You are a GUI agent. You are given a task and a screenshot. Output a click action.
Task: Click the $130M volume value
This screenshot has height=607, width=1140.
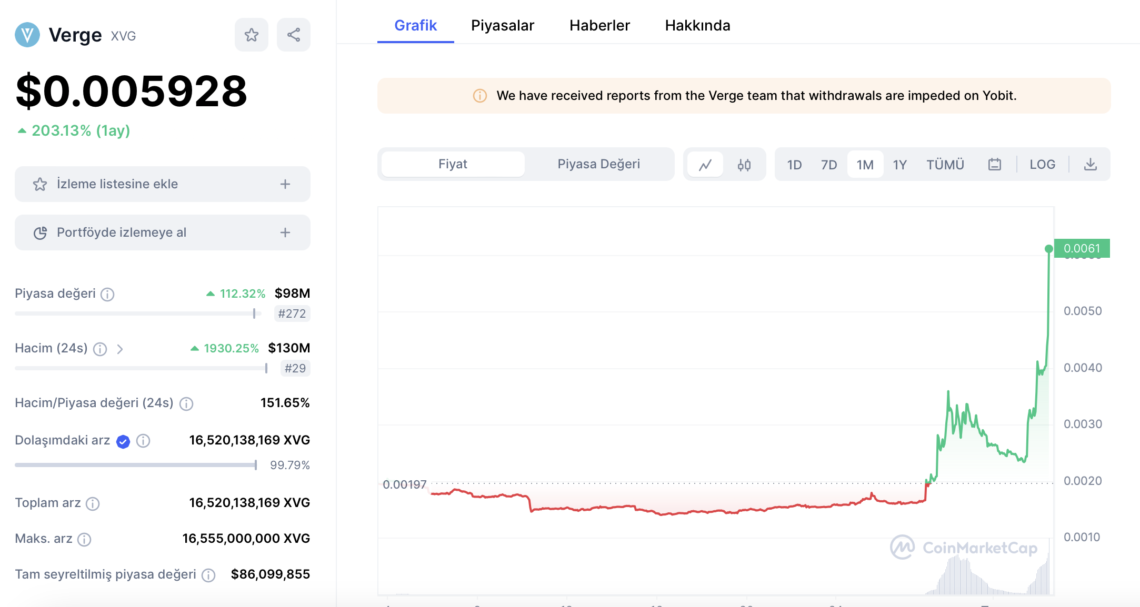coord(289,348)
